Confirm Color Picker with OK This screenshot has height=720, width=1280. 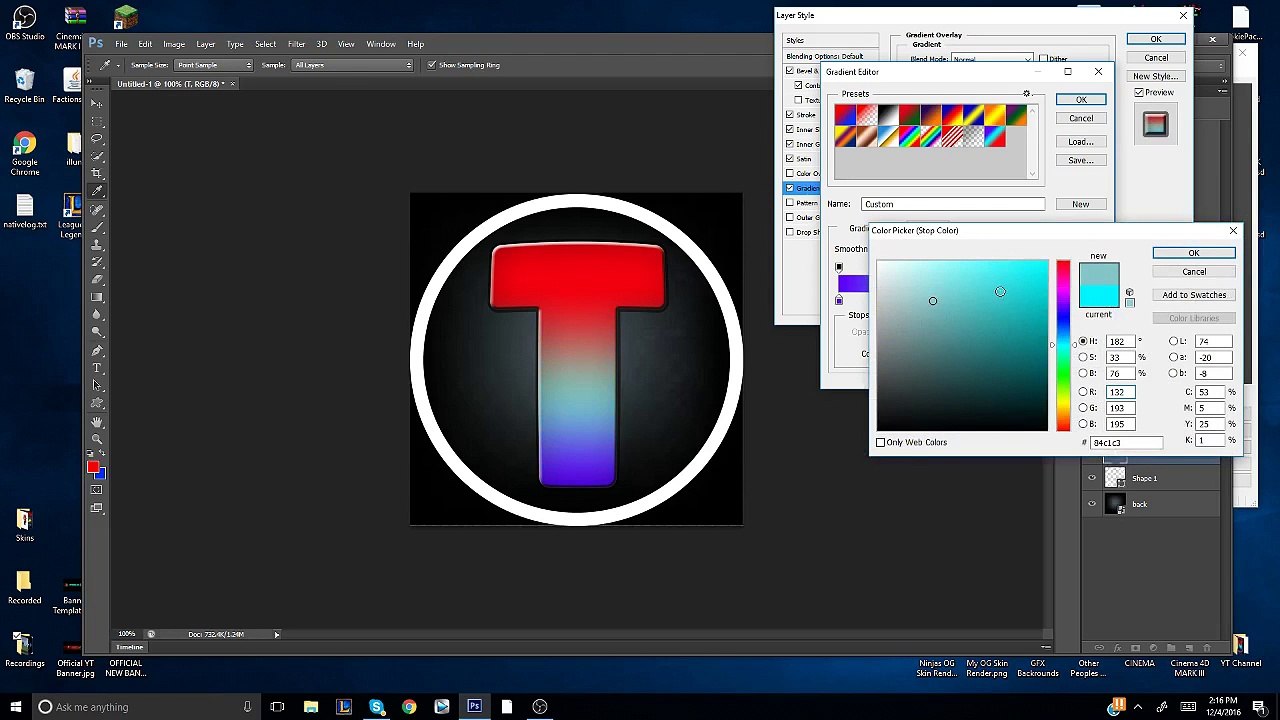(x=1194, y=253)
